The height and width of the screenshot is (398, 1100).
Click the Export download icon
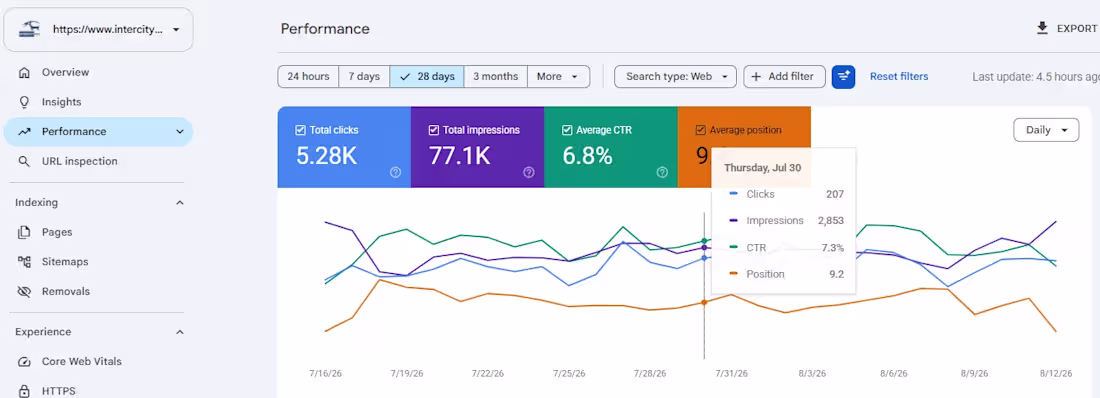[x=1042, y=28]
